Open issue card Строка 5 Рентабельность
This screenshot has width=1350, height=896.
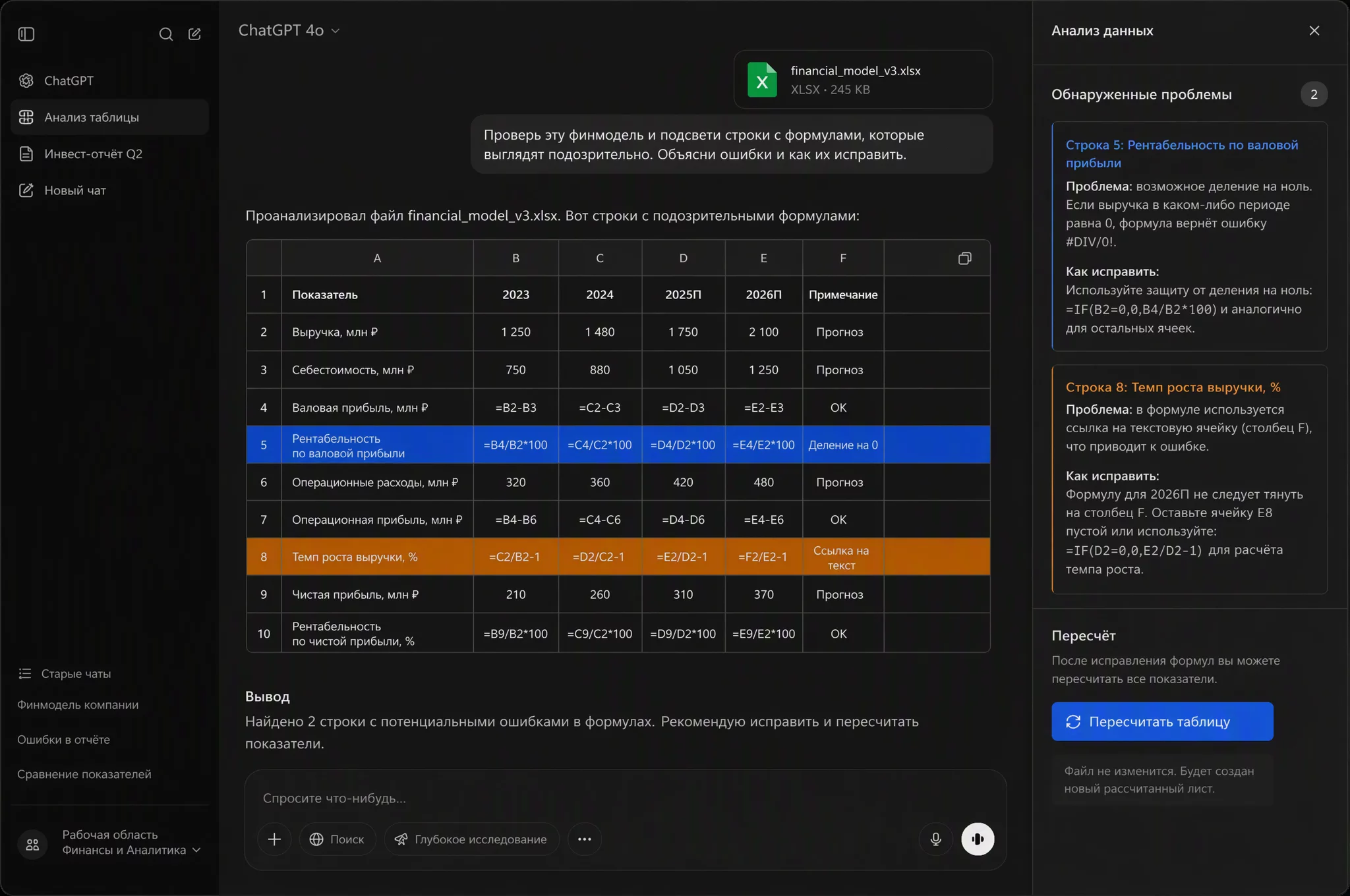(x=1189, y=236)
